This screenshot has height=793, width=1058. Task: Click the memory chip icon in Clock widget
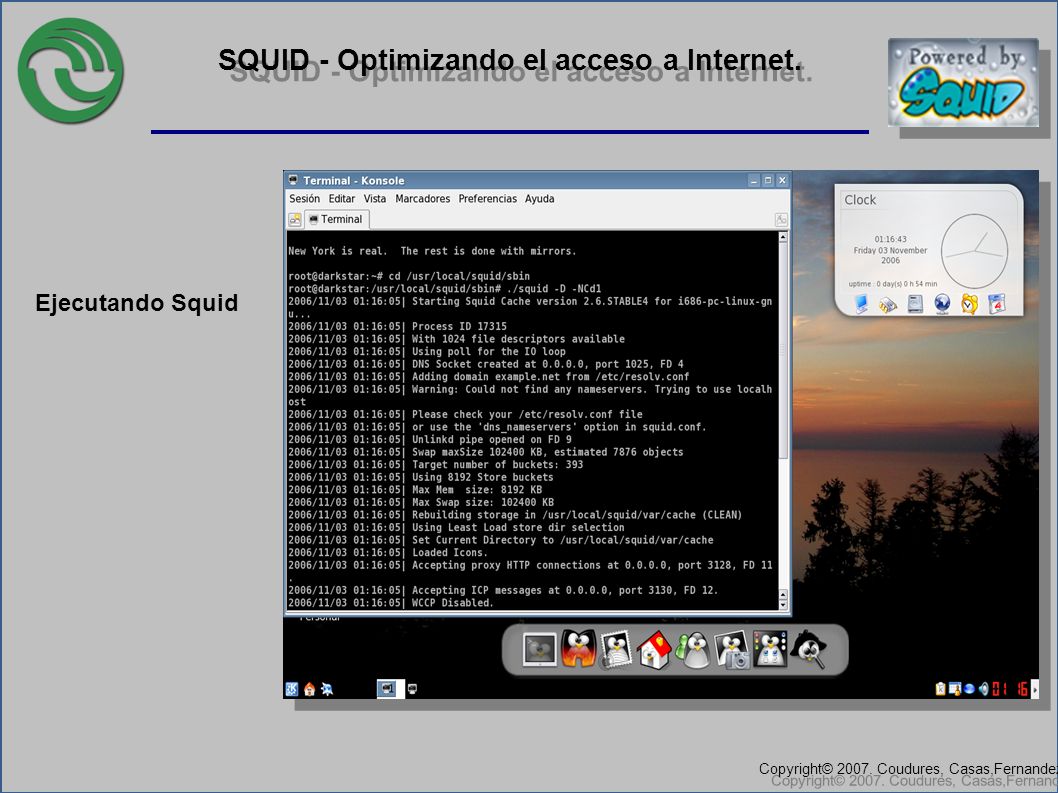887,305
